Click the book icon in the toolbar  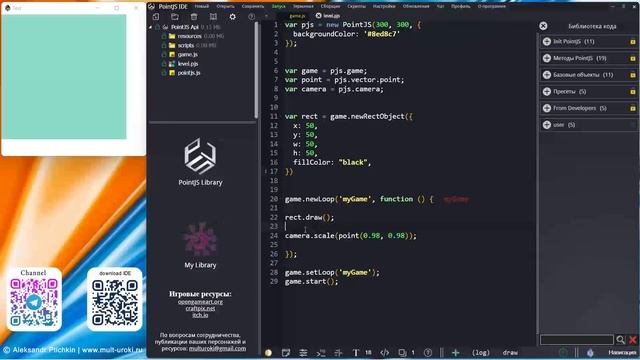tap(213, 17)
